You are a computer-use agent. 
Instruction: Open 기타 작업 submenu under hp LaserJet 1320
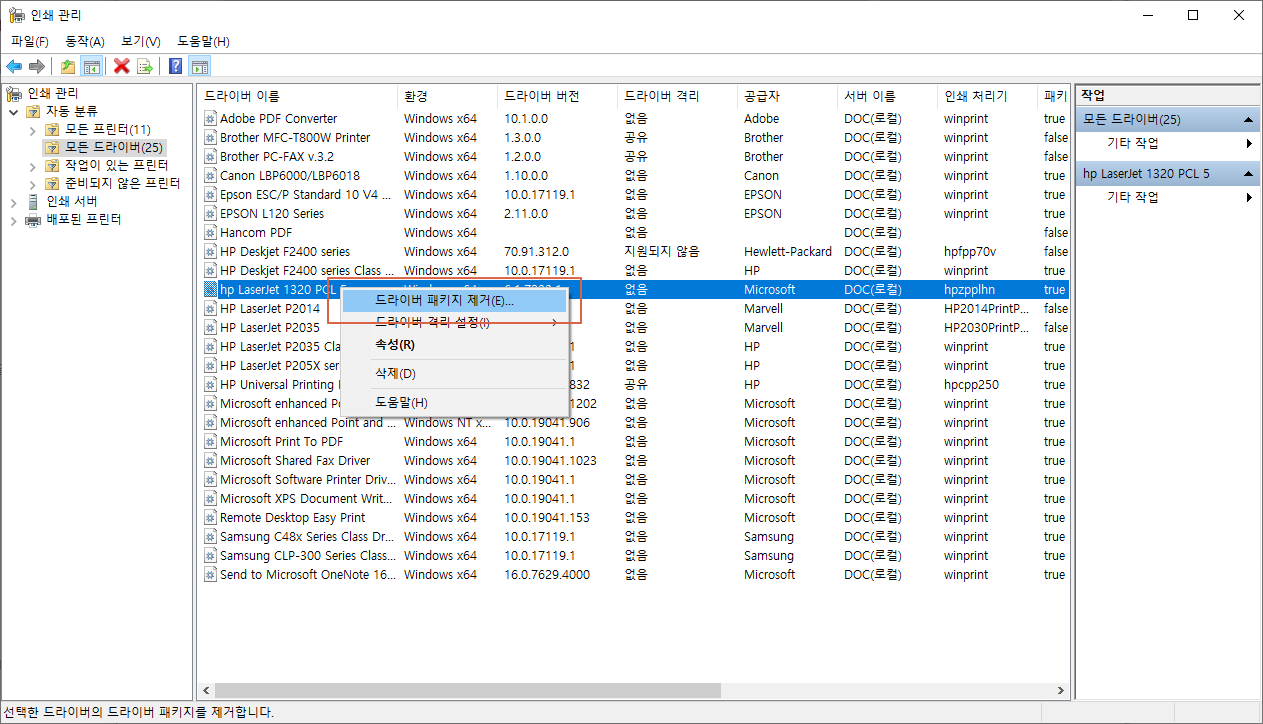tap(1167, 198)
